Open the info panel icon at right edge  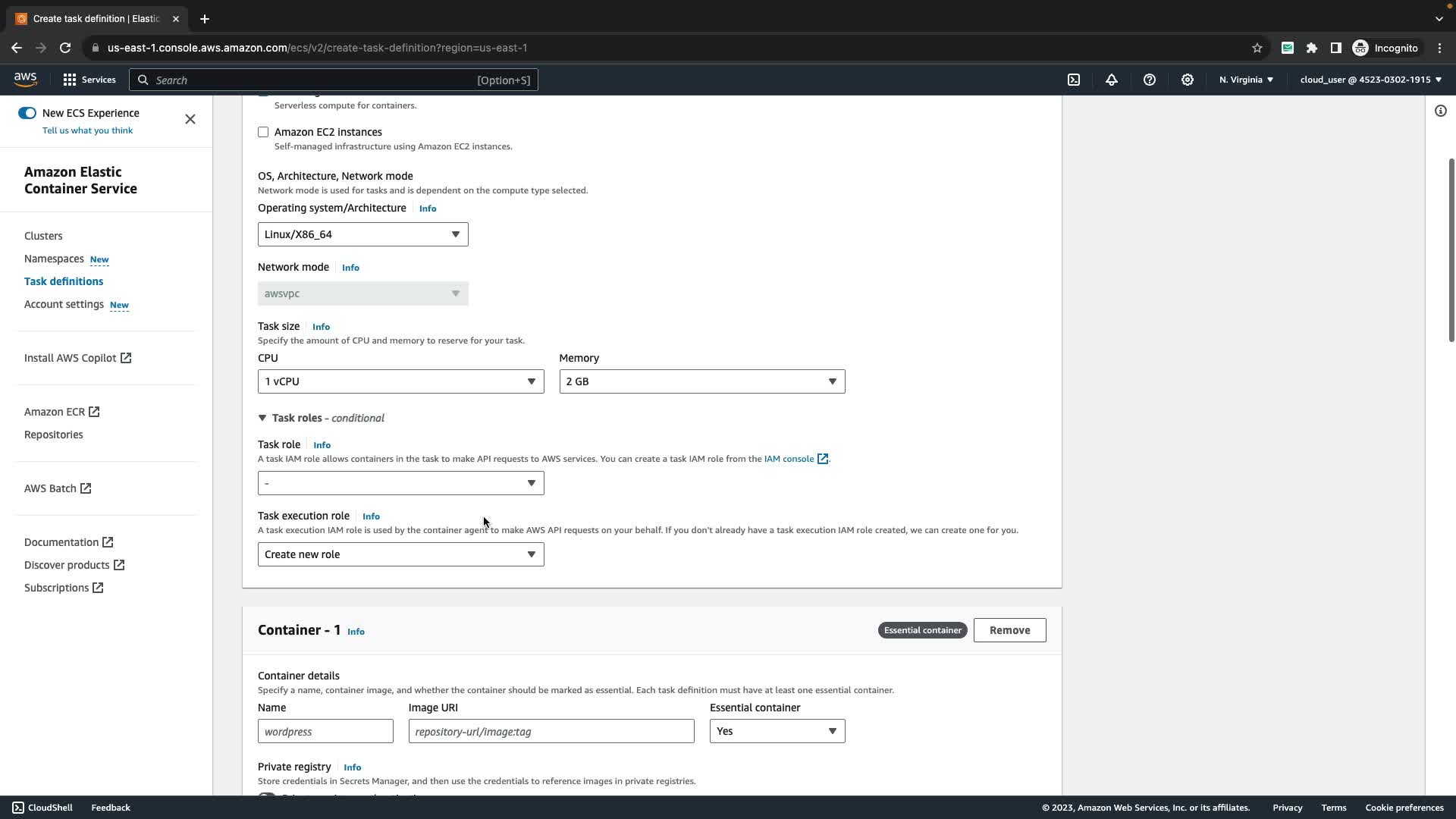(x=1440, y=111)
